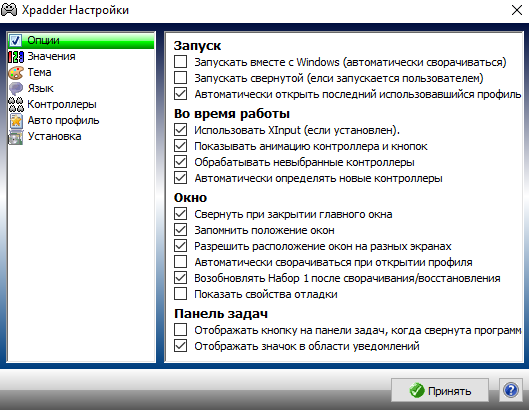Screen dimensions: 529x410
Task: Enable Запускать свернутой checkbox
Action: (x=180, y=78)
